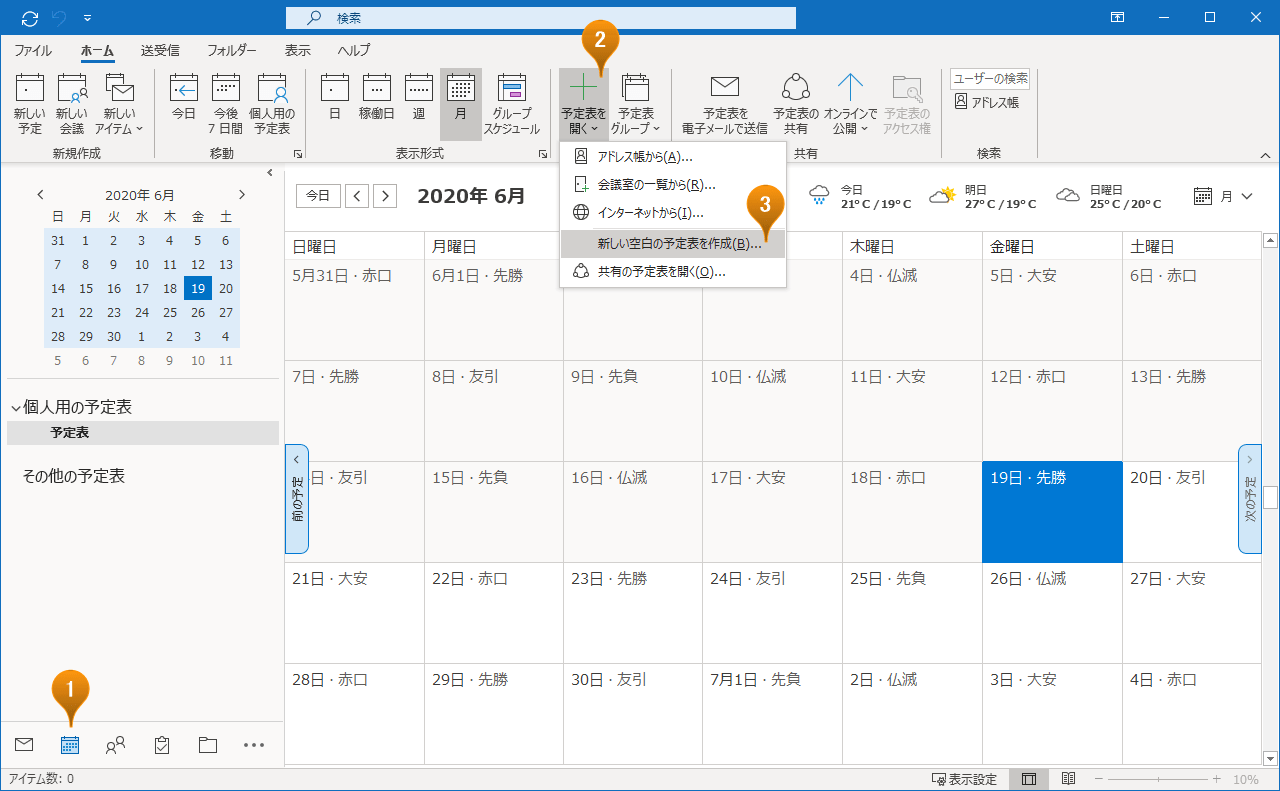Show 今後7日間 view
Image resolution: width=1280 pixels, height=791 pixels.
pyautogui.click(x=225, y=104)
